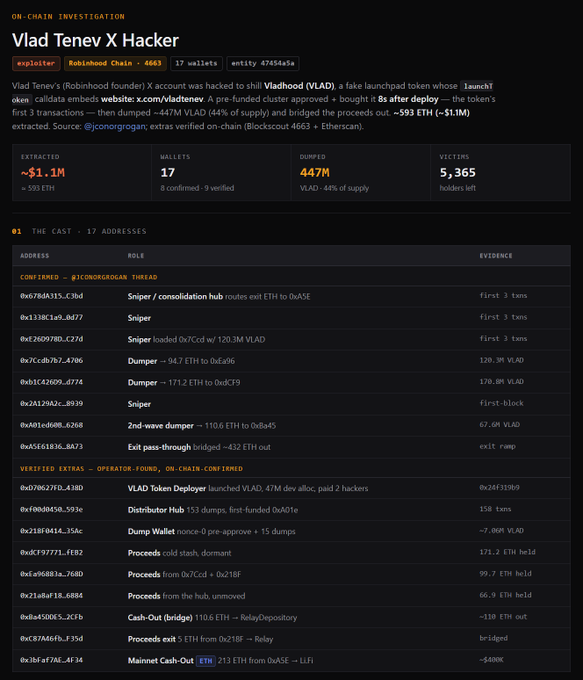Click the VLAD Token Deployer role text
Screen dimensions: 583x680
pos(167,489)
